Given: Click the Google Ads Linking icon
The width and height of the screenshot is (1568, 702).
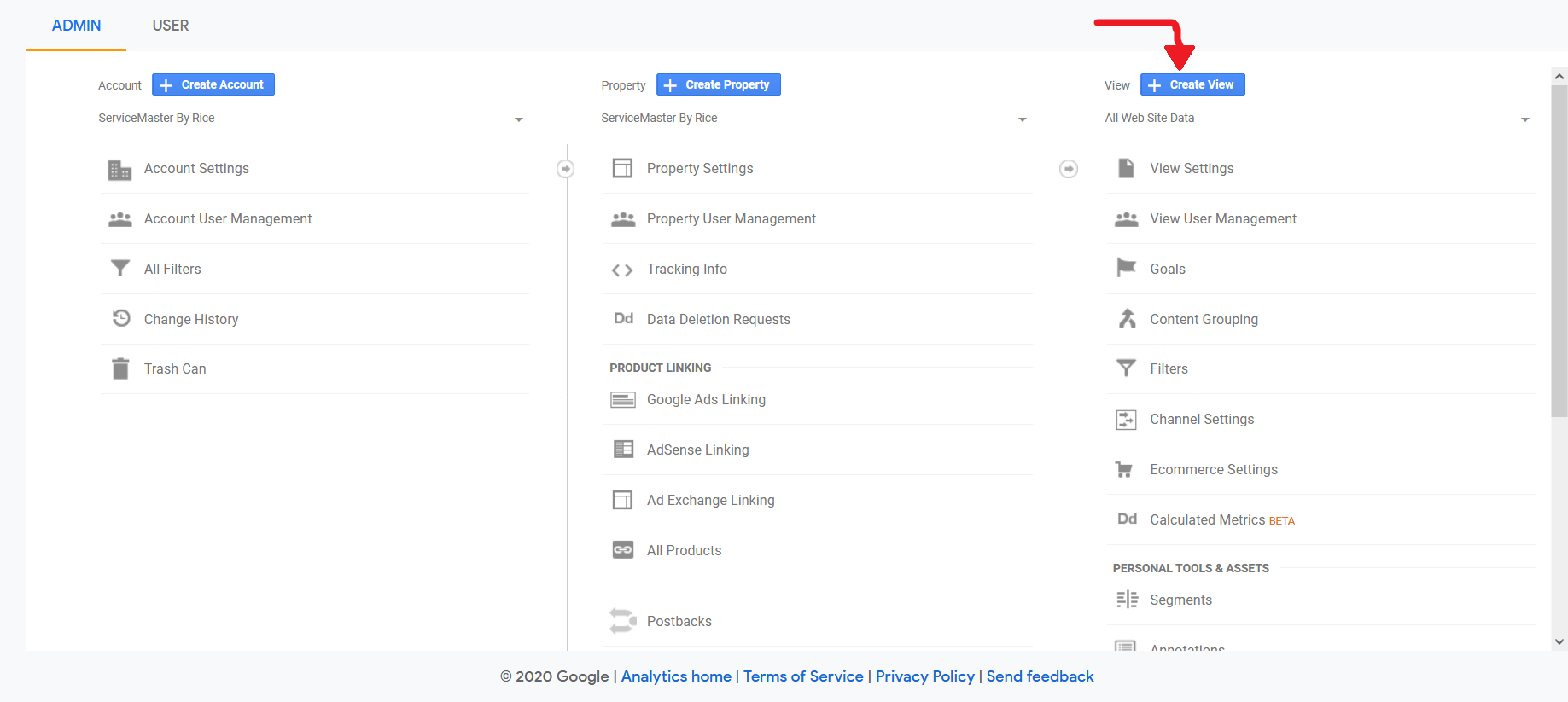Looking at the screenshot, I should tap(623, 400).
